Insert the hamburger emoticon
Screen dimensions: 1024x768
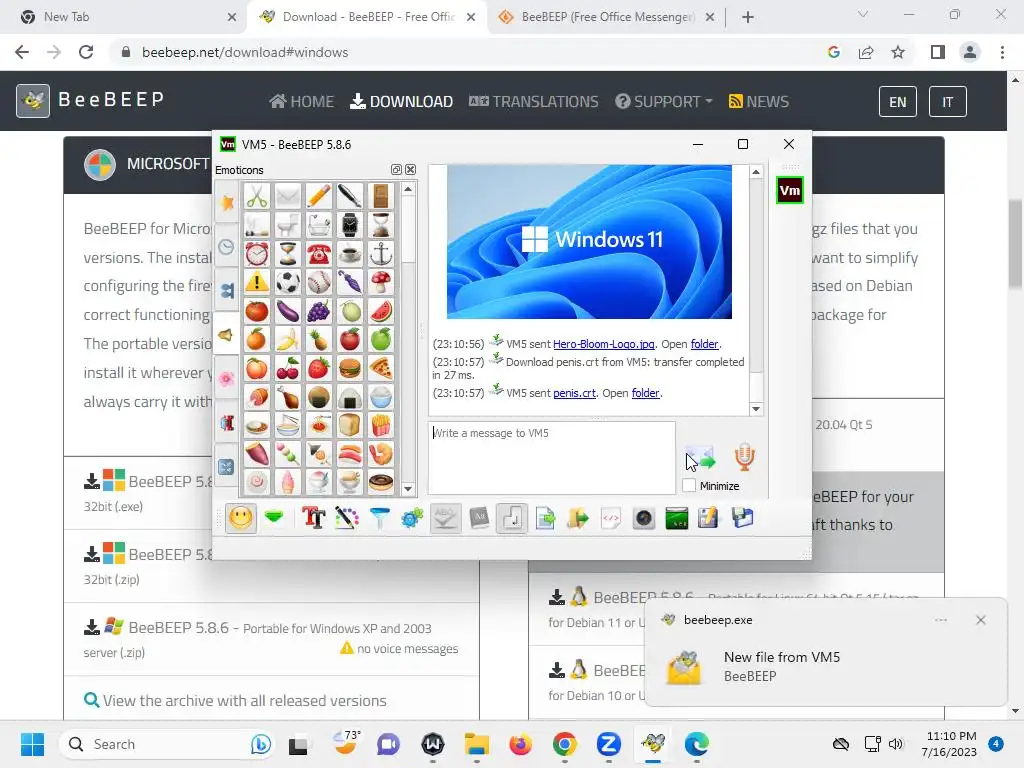350,368
